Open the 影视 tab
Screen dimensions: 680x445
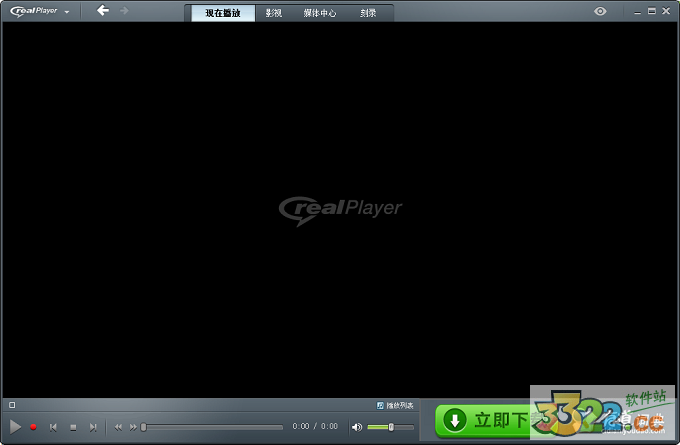pos(274,13)
